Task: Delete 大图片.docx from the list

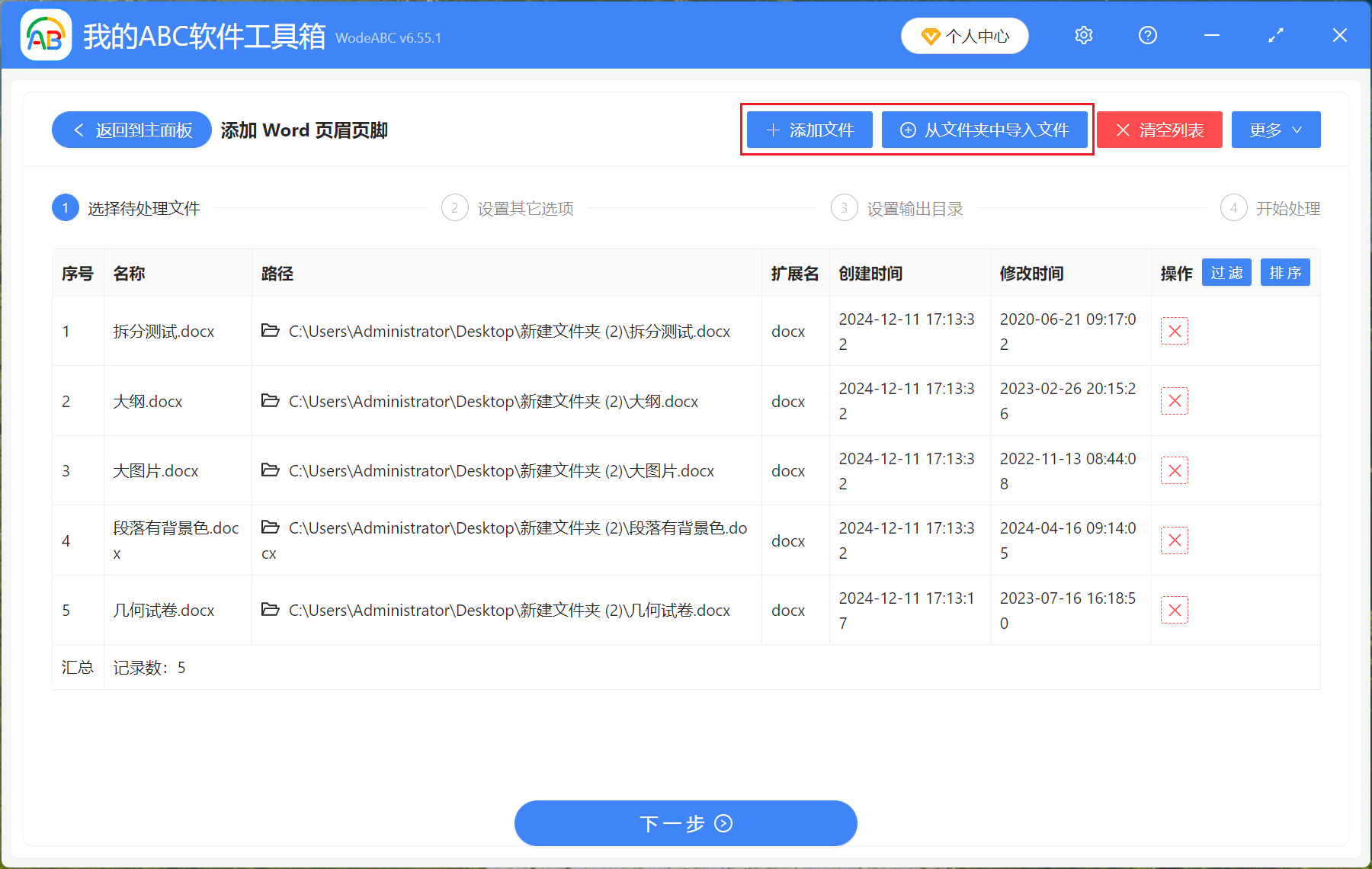Action: tap(1174, 470)
